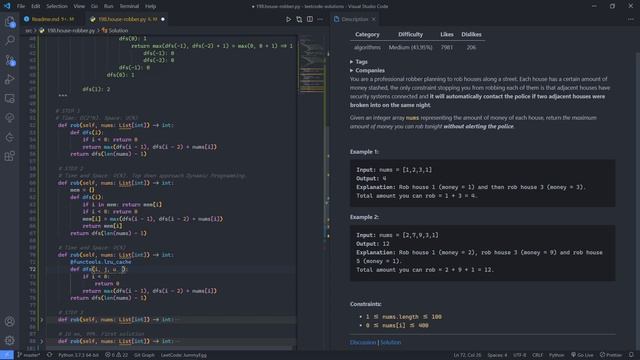Open errors and warnings problems count
640x360 pixels.
[x=116, y=355]
